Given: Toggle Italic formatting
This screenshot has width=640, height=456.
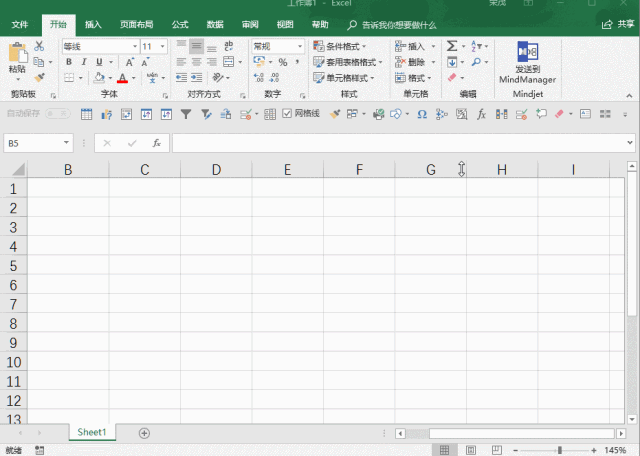Looking at the screenshot, I should [x=84, y=62].
